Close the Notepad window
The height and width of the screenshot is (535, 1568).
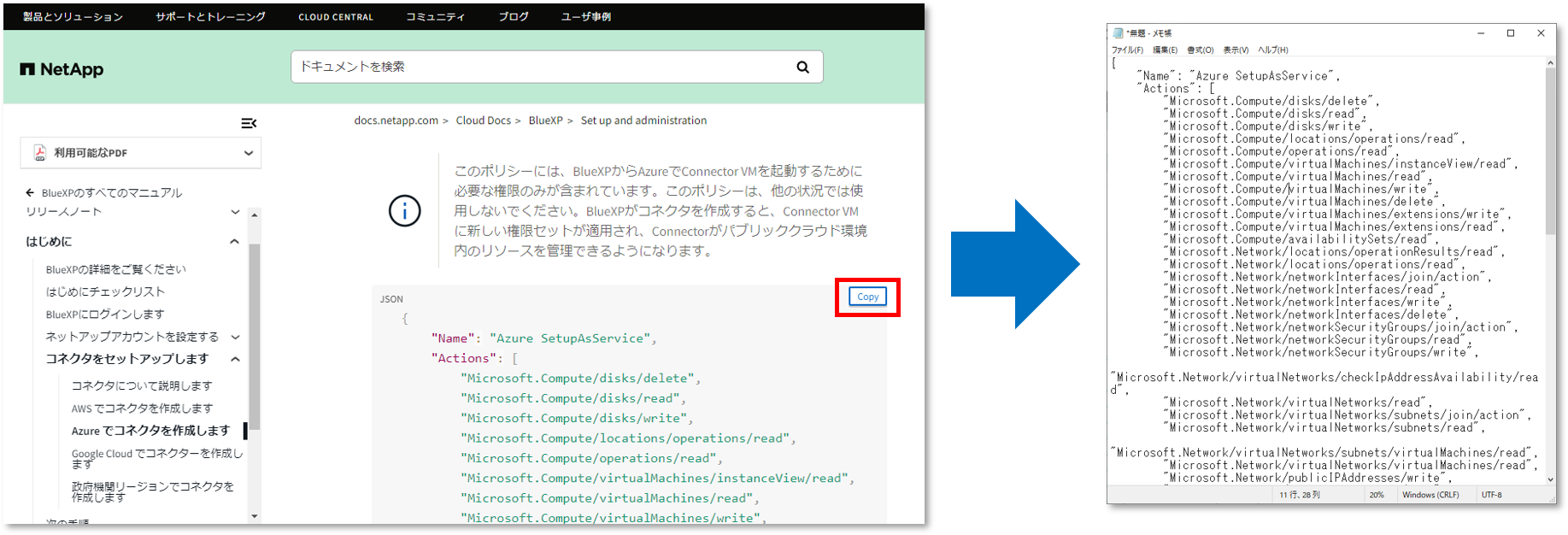(x=1541, y=33)
